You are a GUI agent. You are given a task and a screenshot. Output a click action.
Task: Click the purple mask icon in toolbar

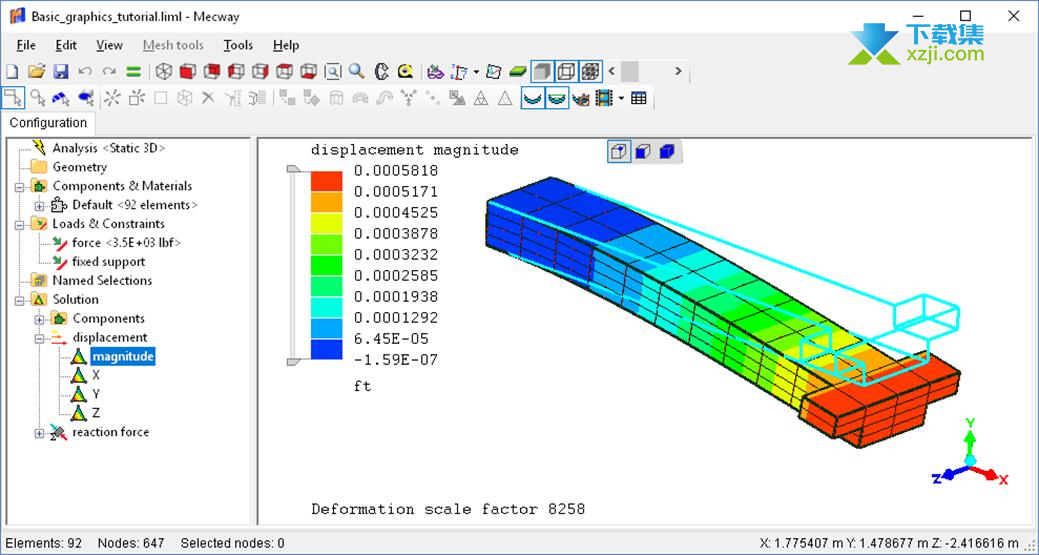click(x=435, y=71)
